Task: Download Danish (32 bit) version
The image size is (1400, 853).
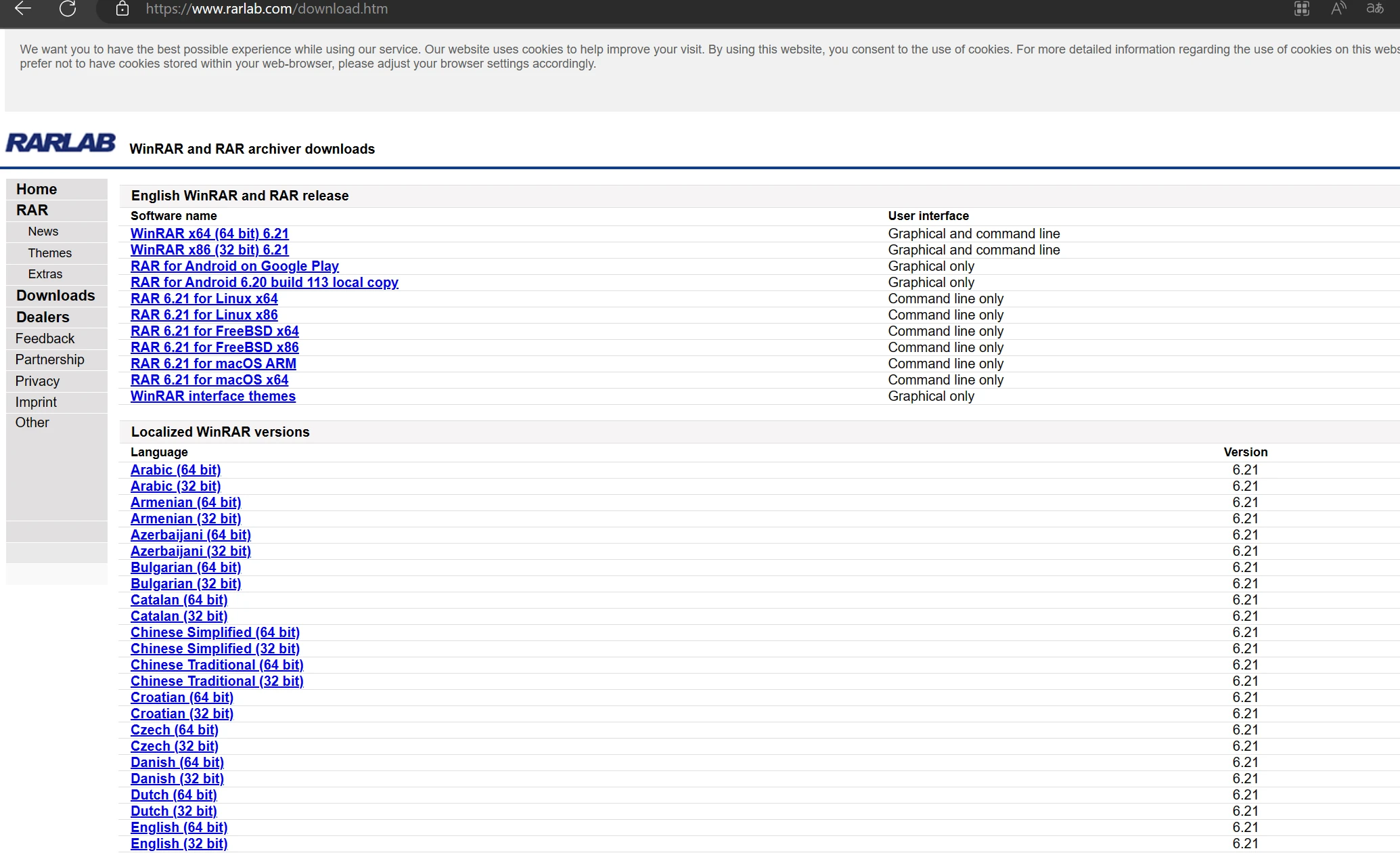Action: pyautogui.click(x=177, y=779)
